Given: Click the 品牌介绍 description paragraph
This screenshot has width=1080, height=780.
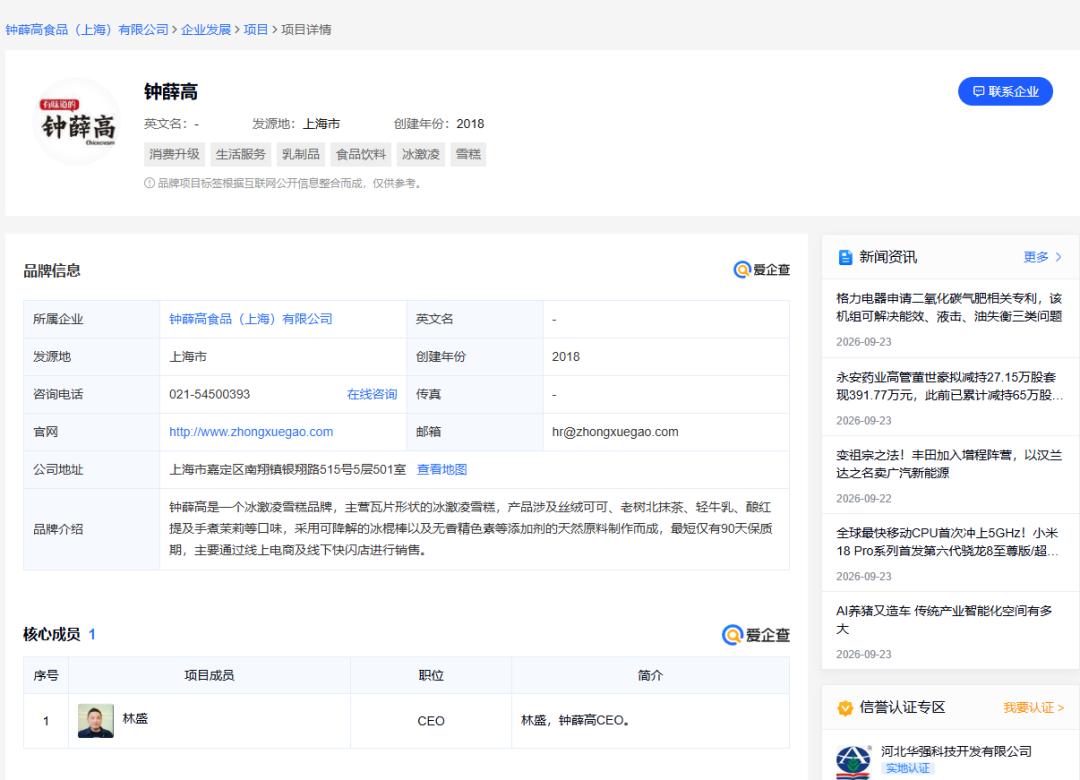Looking at the screenshot, I should [471, 528].
